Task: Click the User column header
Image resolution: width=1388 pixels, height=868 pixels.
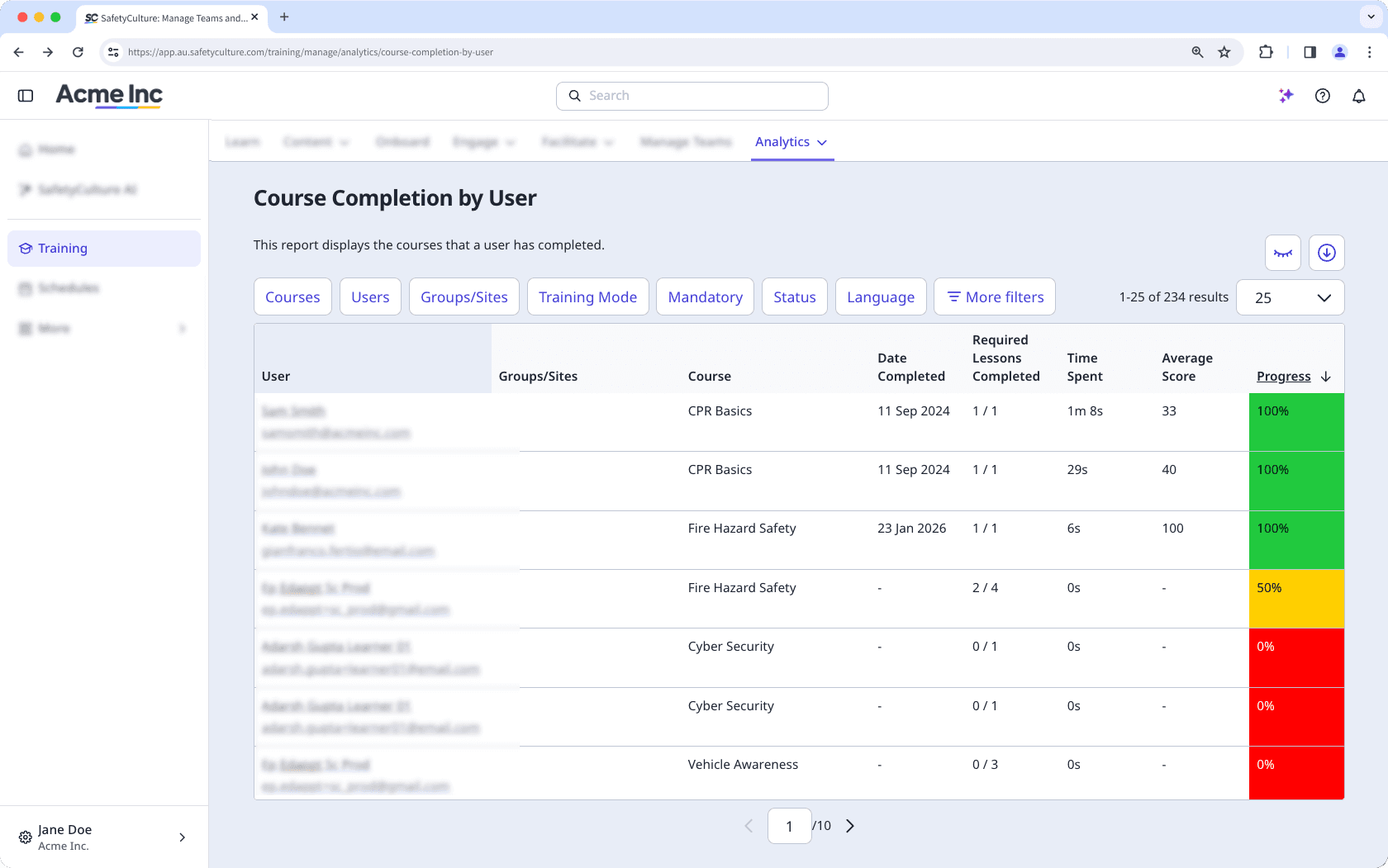Action: point(276,377)
